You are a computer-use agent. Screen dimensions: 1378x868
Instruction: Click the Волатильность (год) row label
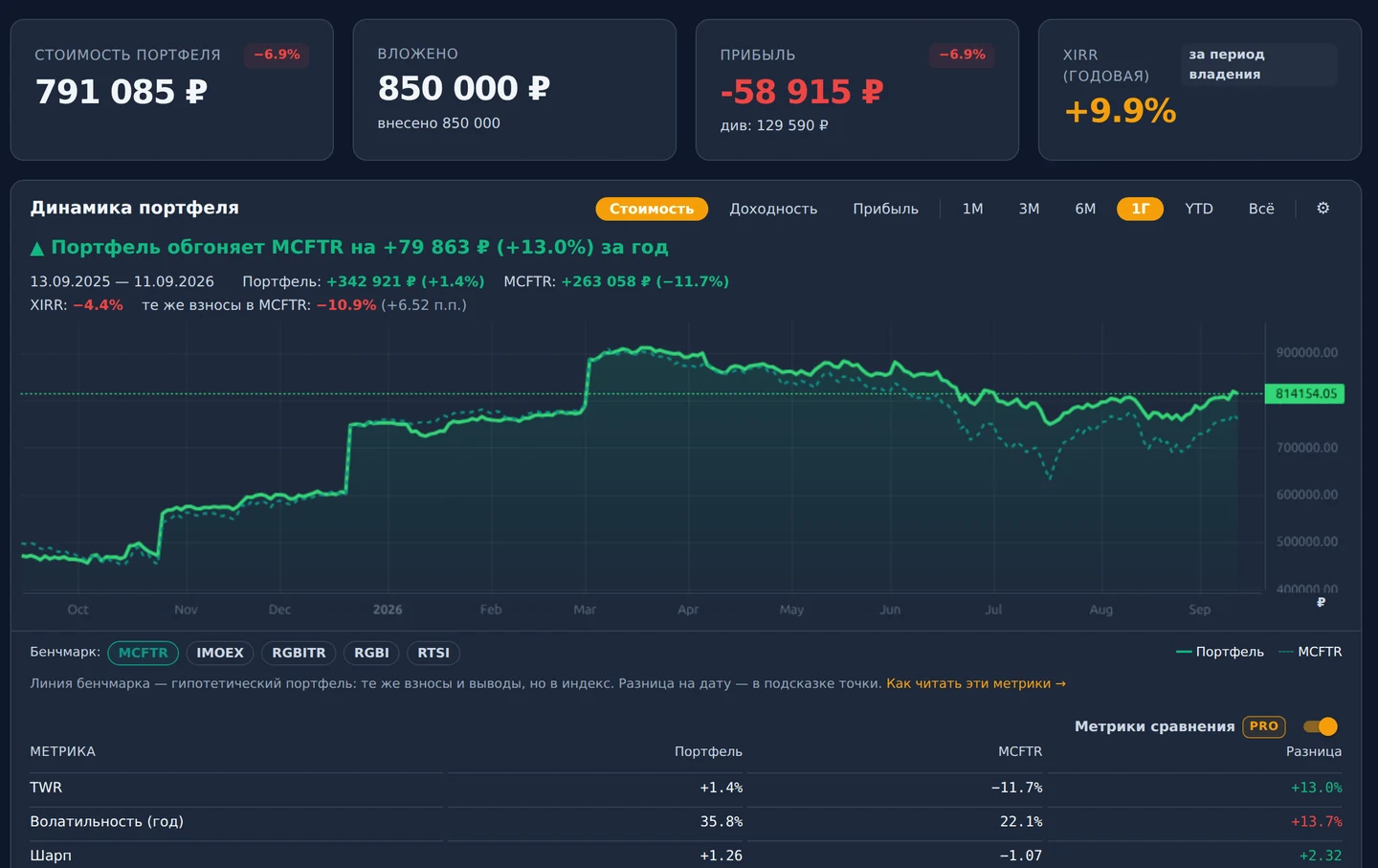point(106,821)
